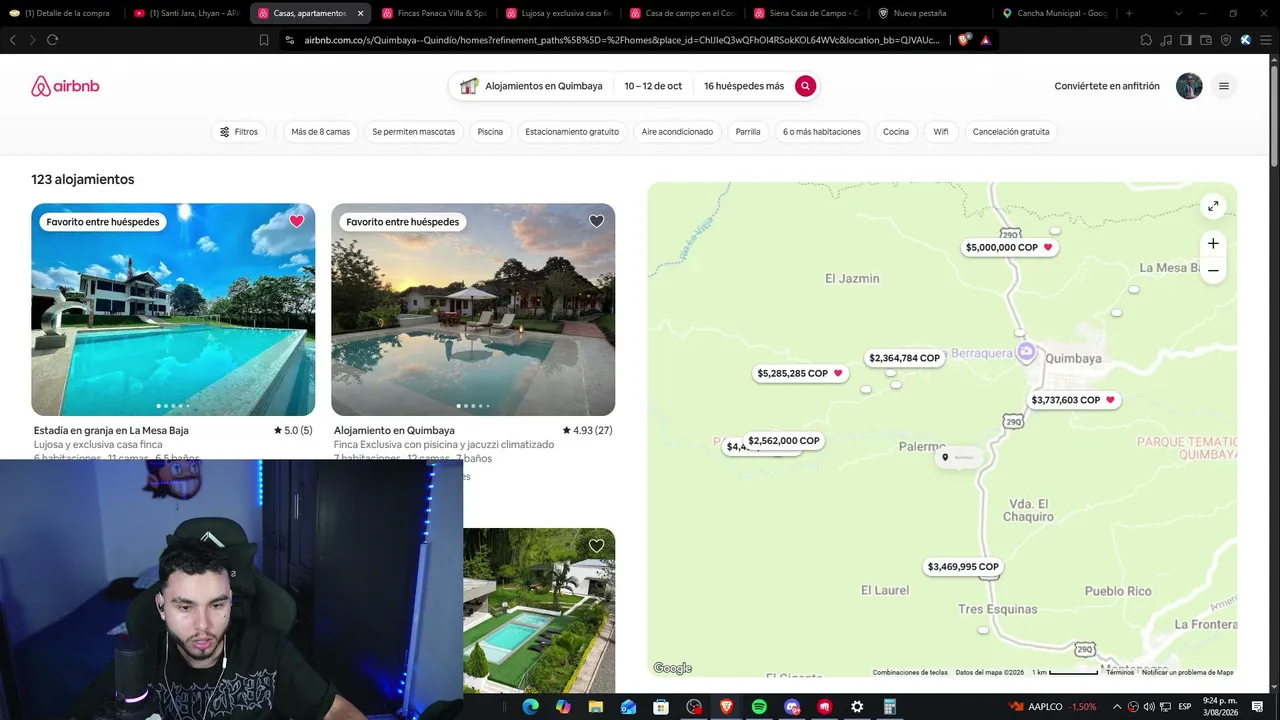Image resolution: width=1280 pixels, height=720 pixels.
Task: Switch to the Santi Jara, Lhyan YouTube tab
Action: point(186,13)
